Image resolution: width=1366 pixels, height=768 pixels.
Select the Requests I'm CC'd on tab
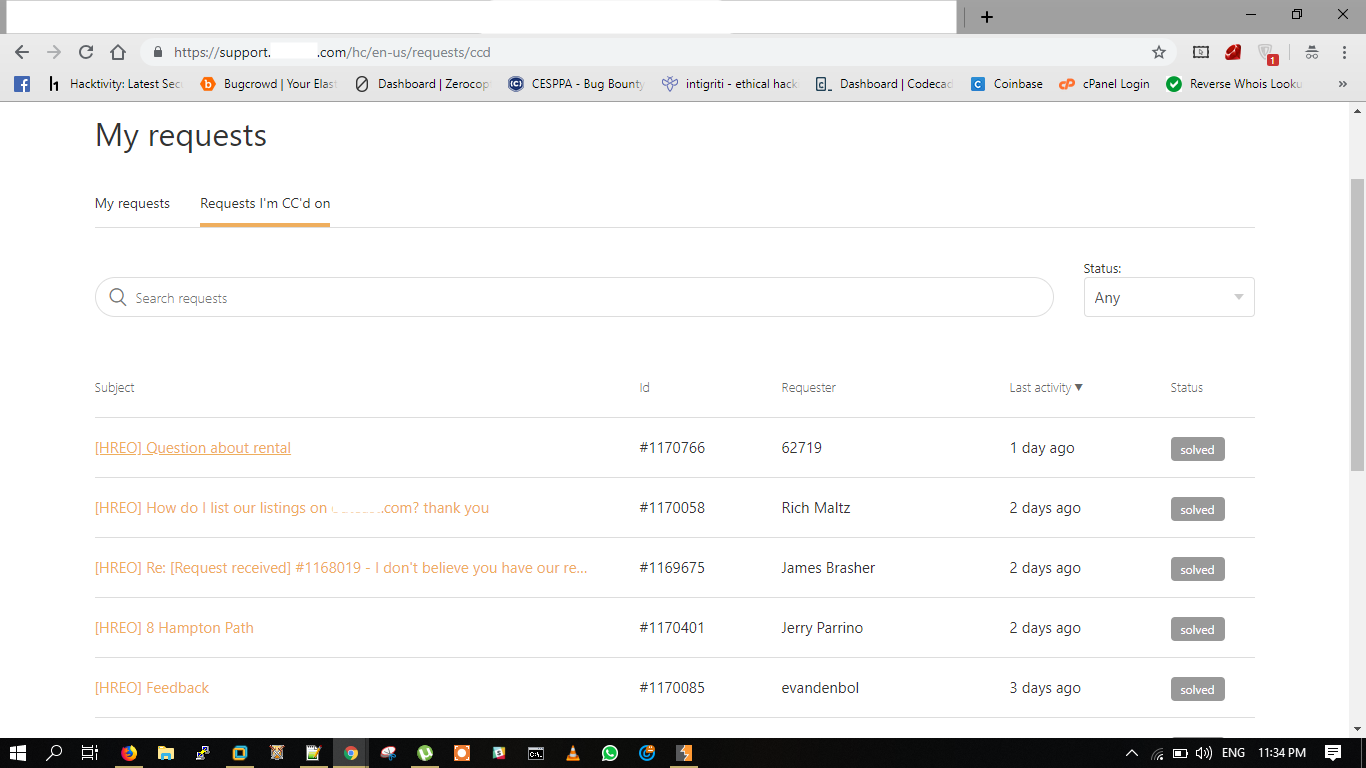pos(265,203)
